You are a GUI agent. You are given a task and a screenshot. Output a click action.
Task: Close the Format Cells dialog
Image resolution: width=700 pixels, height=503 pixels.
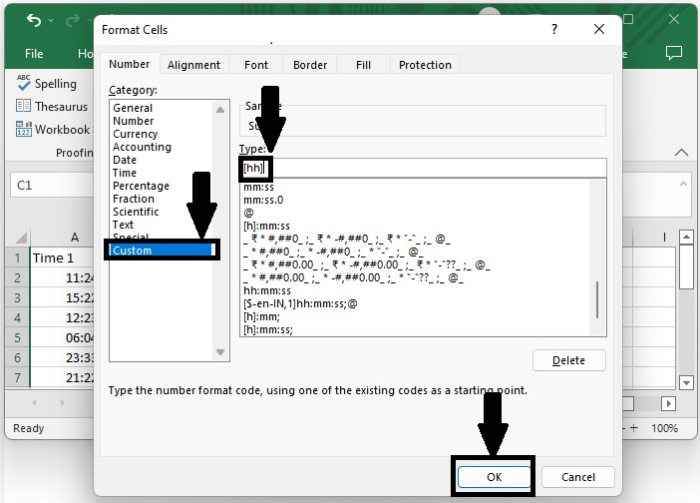[x=599, y=29]
